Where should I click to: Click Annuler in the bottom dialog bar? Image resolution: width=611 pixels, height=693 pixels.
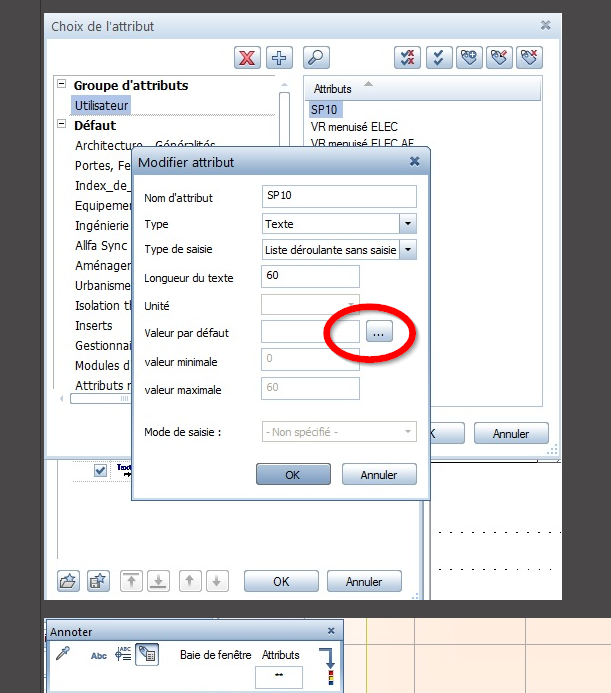pyautogui.click(x=364, y=581)
